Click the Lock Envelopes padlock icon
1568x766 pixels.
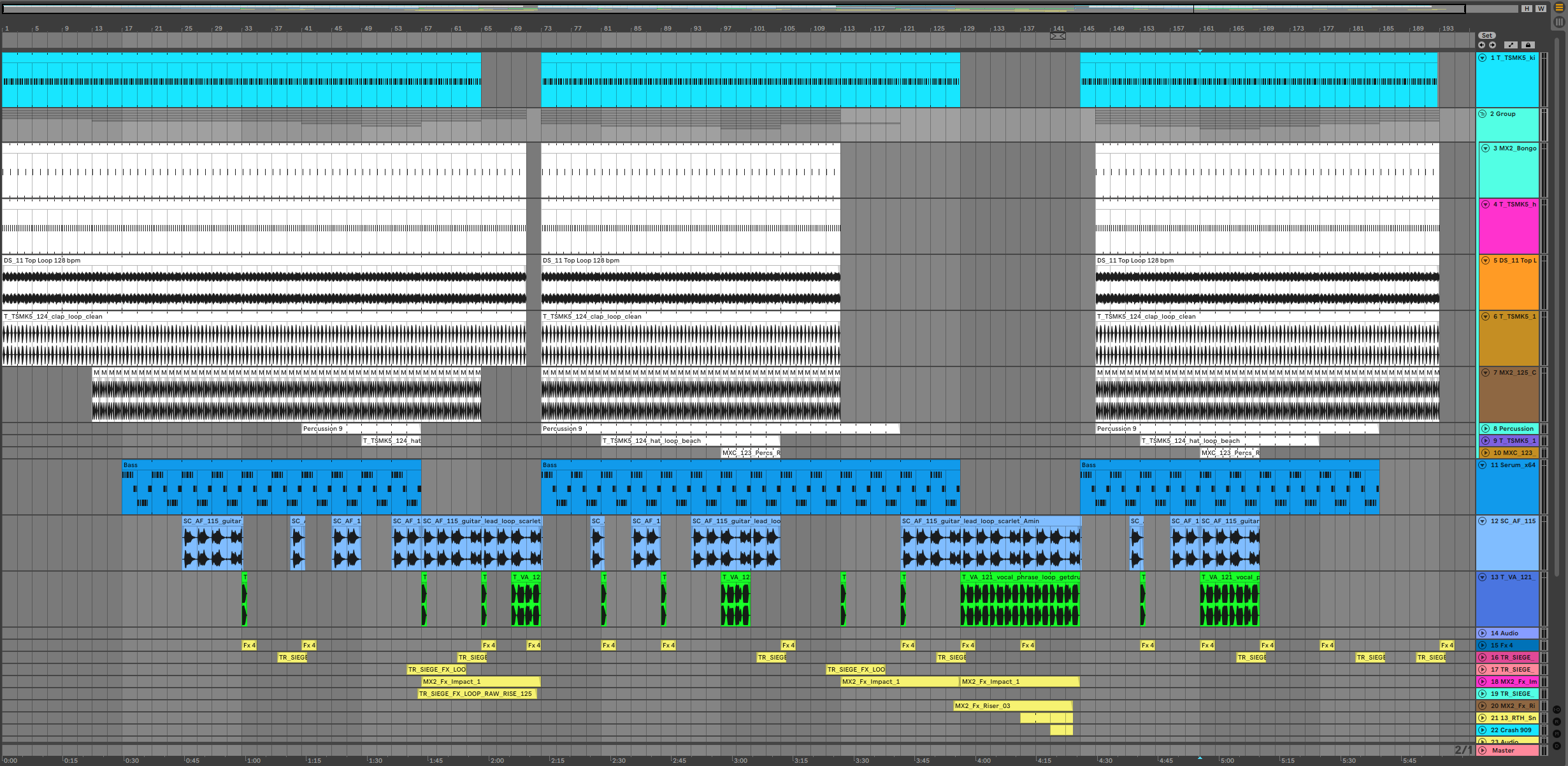pyautogui.click(x=1528, y=45)
